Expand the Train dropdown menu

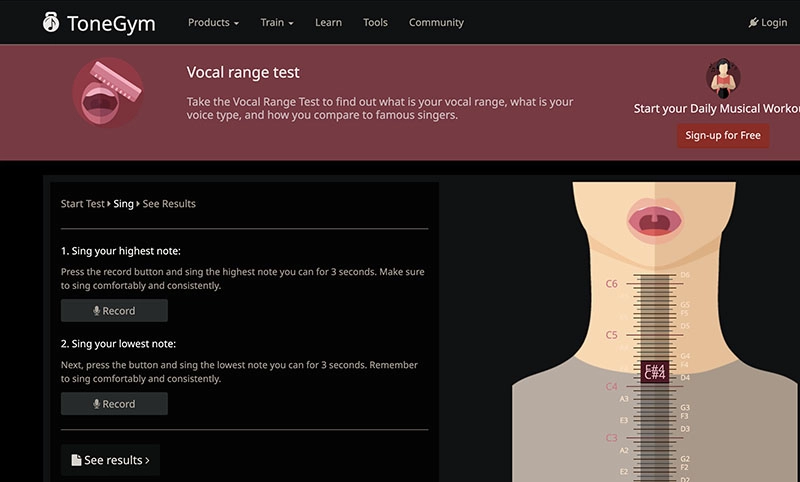click(x=276, y=22)
